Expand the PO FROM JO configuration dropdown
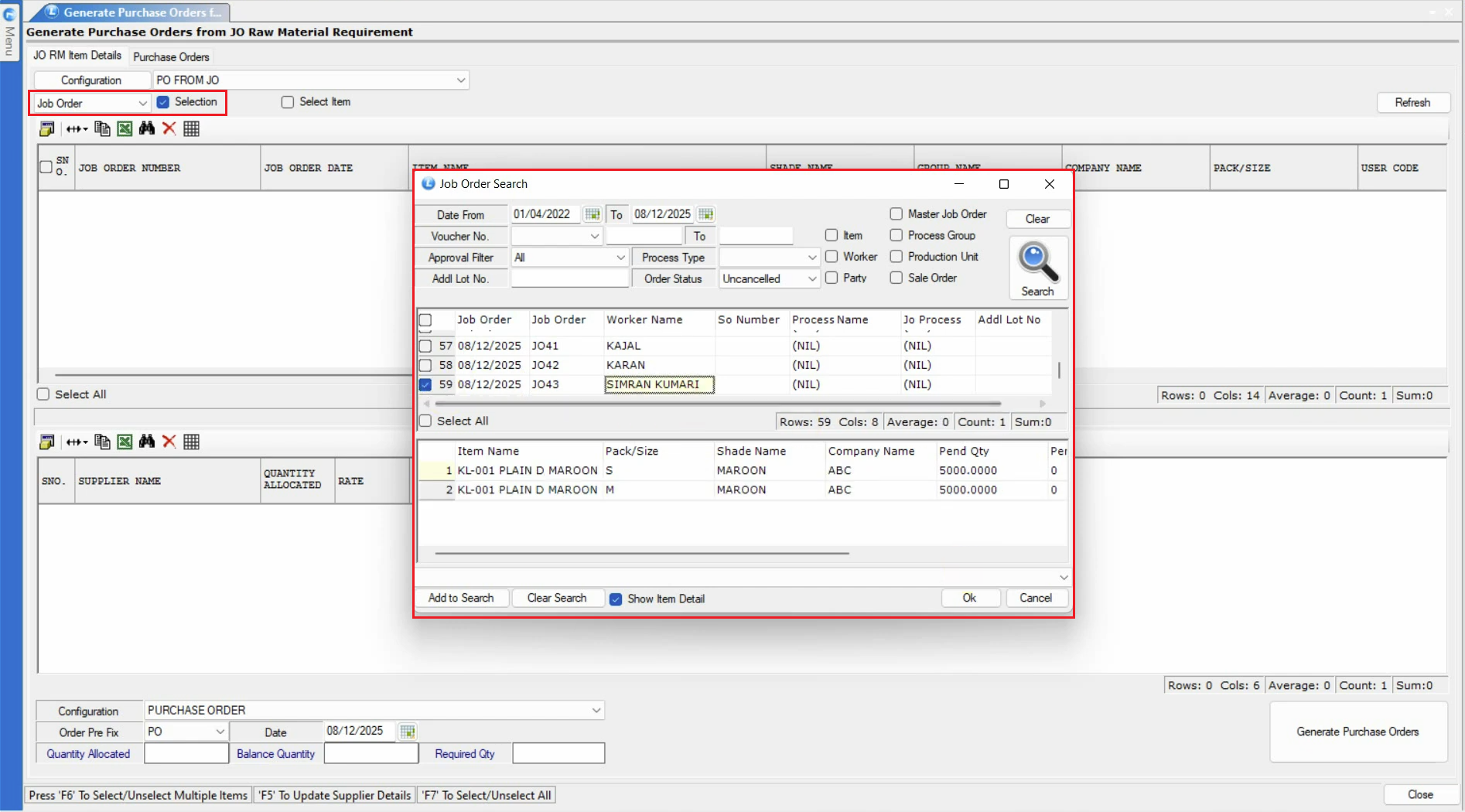1465x812 pixels. click(x=461, y=80)
